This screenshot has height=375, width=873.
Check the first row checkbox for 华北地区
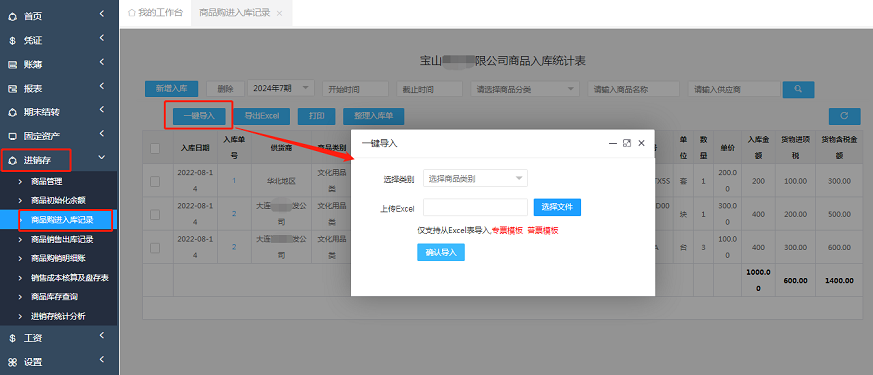pos(155,181)
